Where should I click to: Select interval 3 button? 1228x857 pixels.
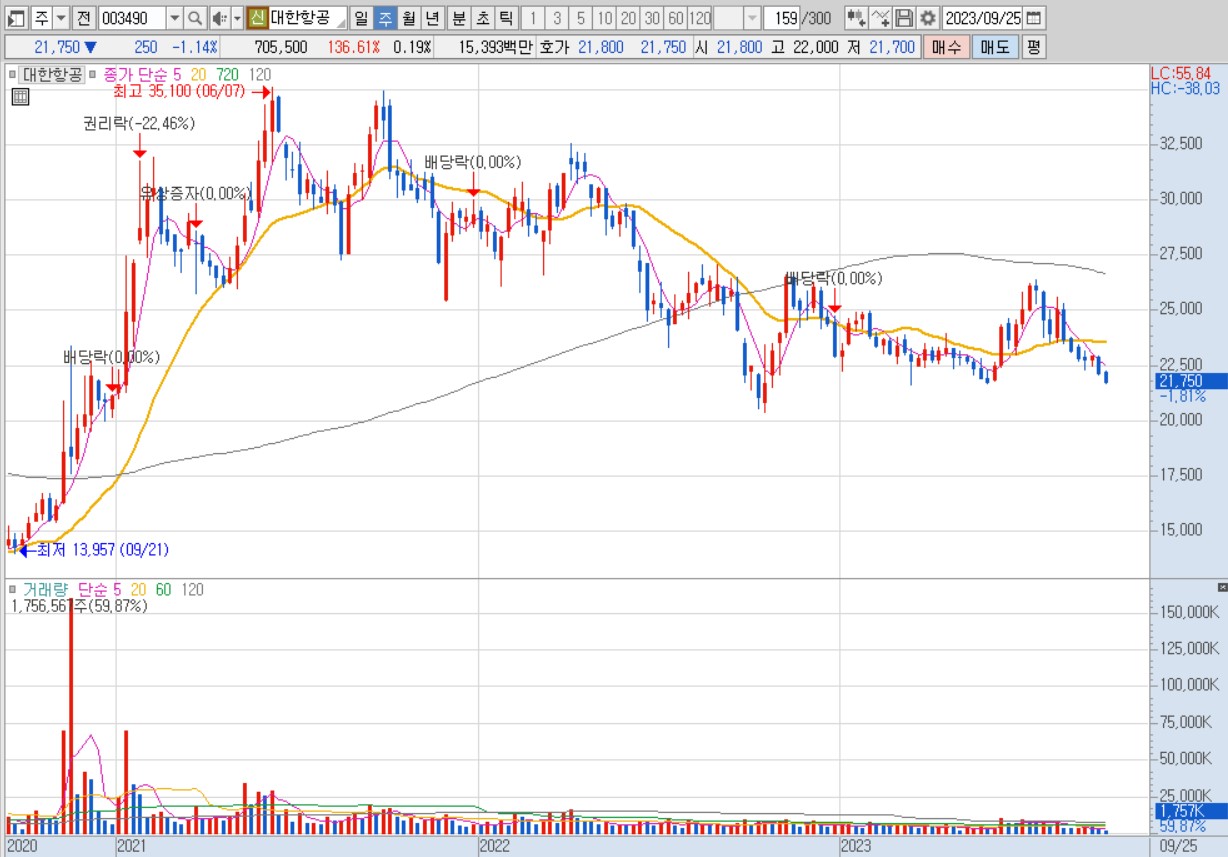[557, 18]
